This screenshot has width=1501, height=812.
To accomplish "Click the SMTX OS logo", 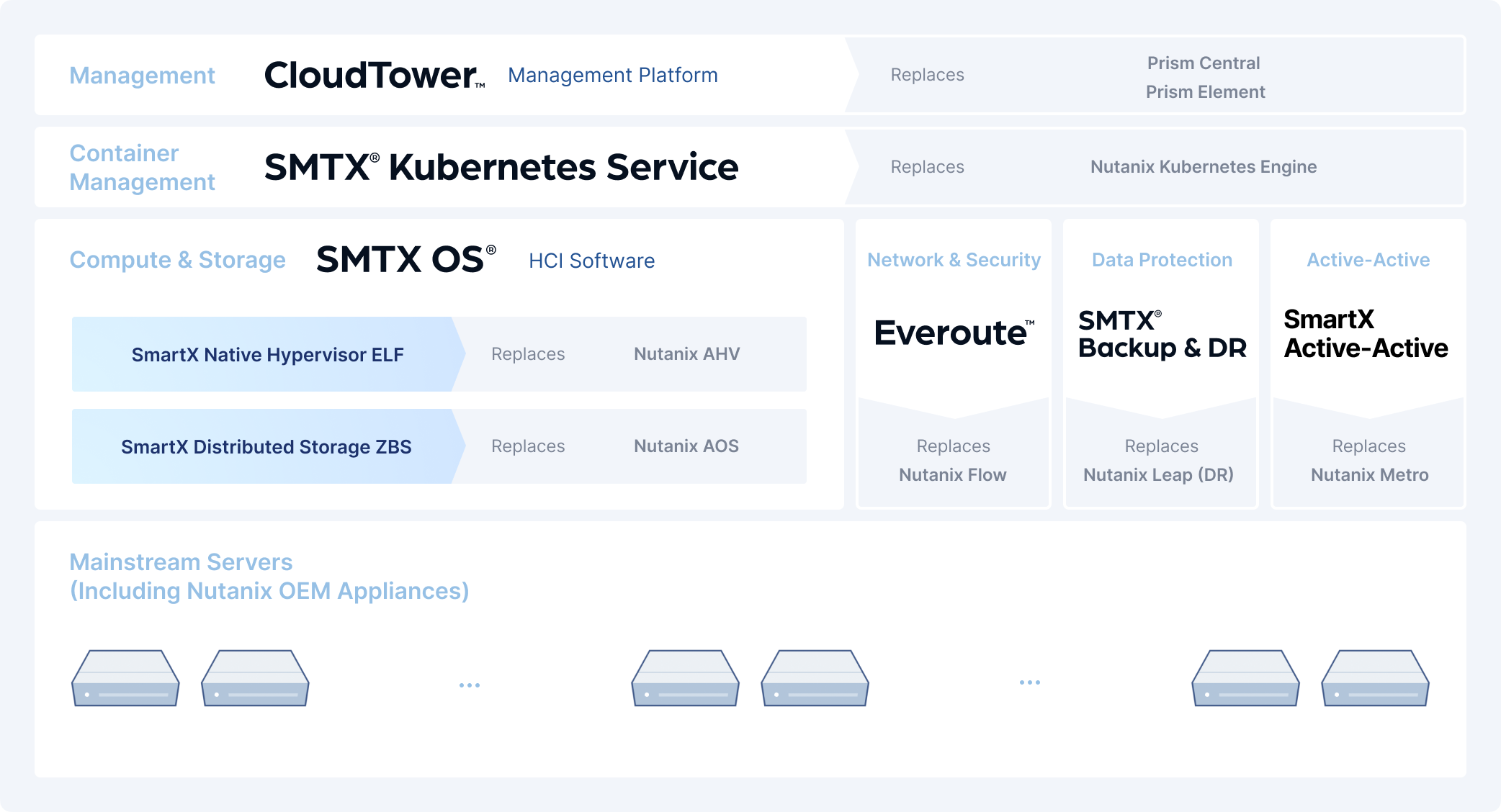I will tap(406, 260).
